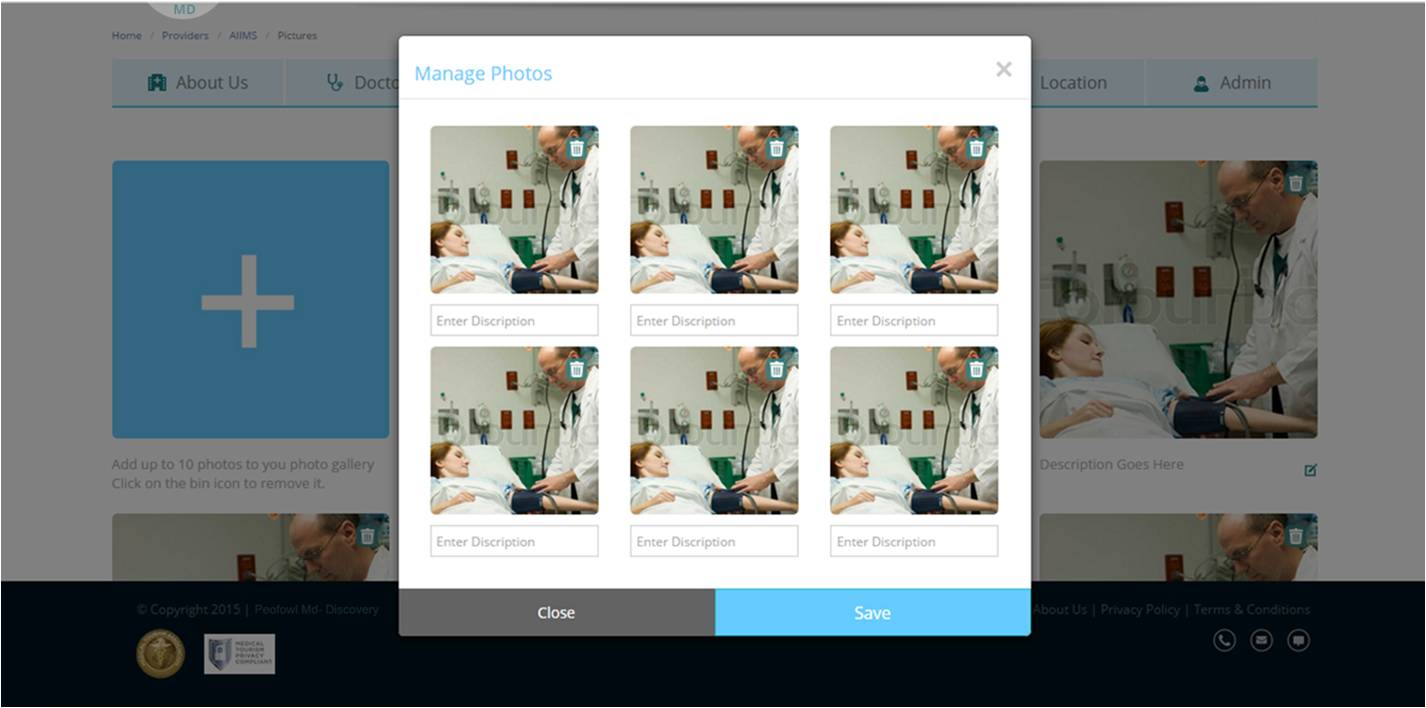Click the 'Description Goes Here' caption text
1426x708 pixels.
tap(1111, 464)
